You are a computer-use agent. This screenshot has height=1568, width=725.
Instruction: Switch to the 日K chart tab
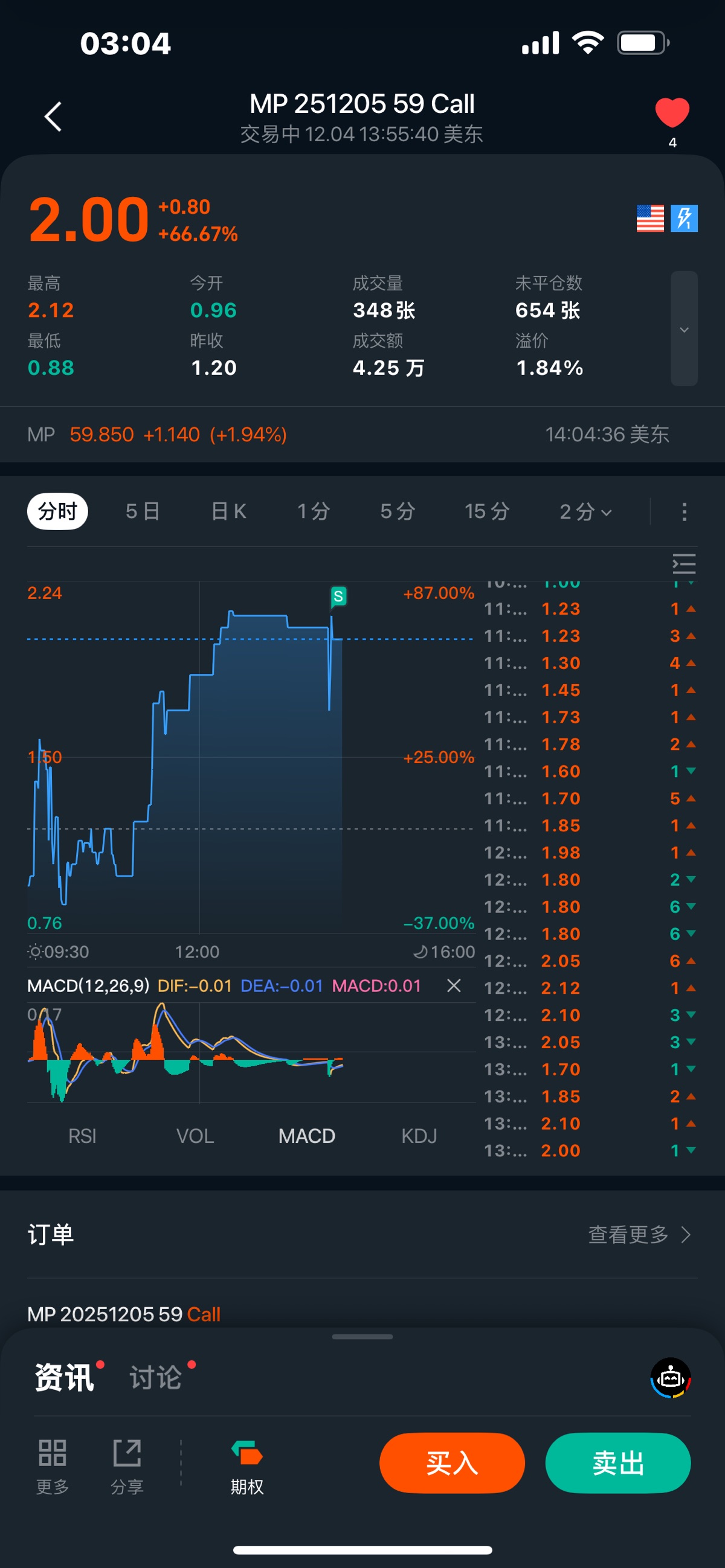[228, 511]
